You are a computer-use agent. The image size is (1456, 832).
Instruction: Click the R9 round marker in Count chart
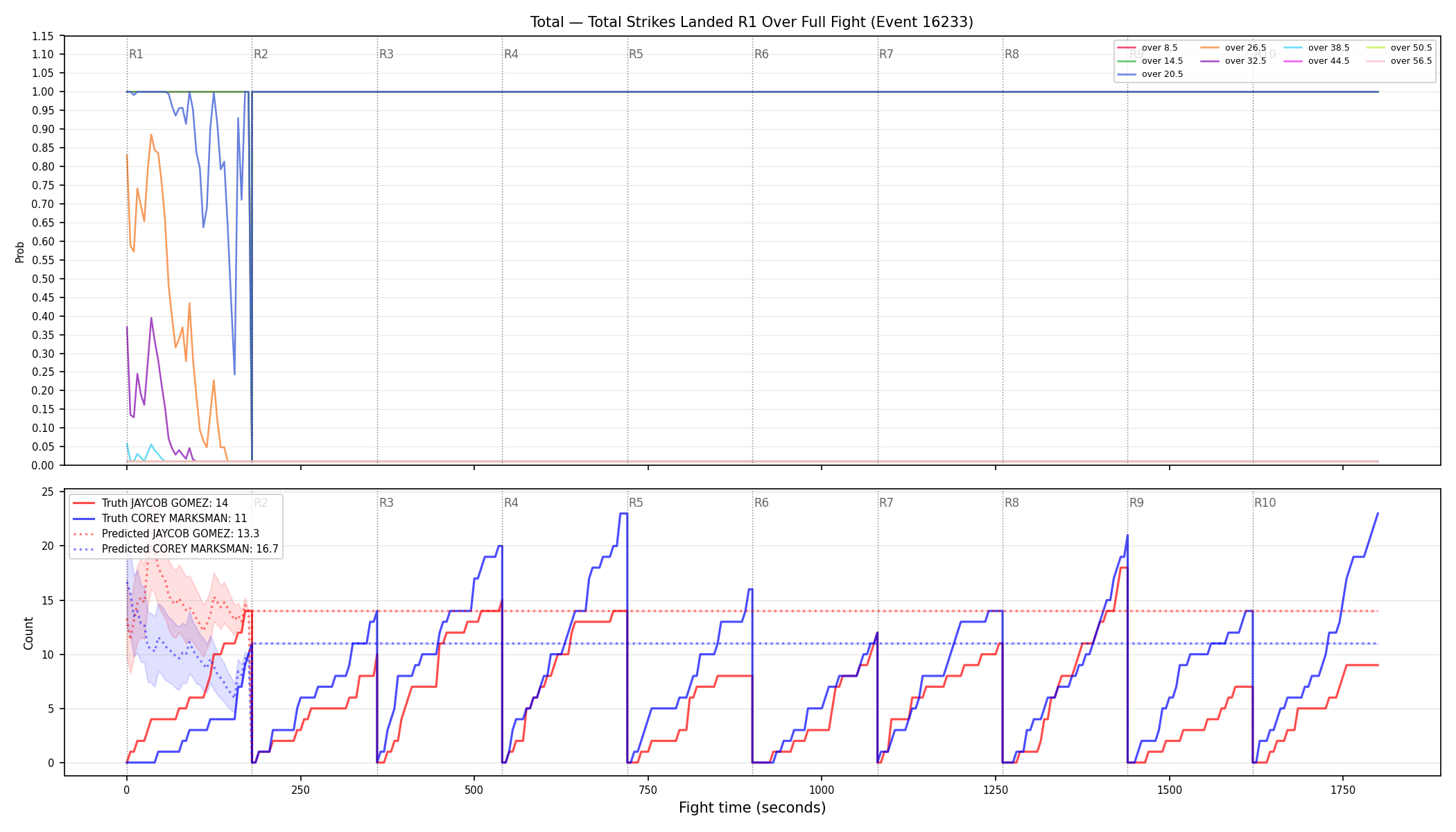coord(1136,503)
